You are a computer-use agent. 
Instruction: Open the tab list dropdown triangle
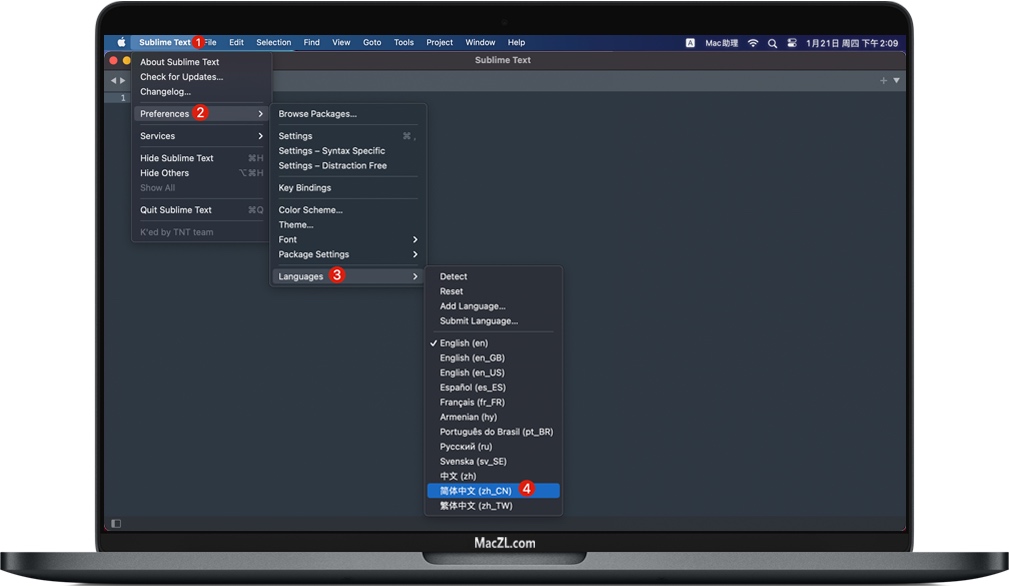coord(896,80)
